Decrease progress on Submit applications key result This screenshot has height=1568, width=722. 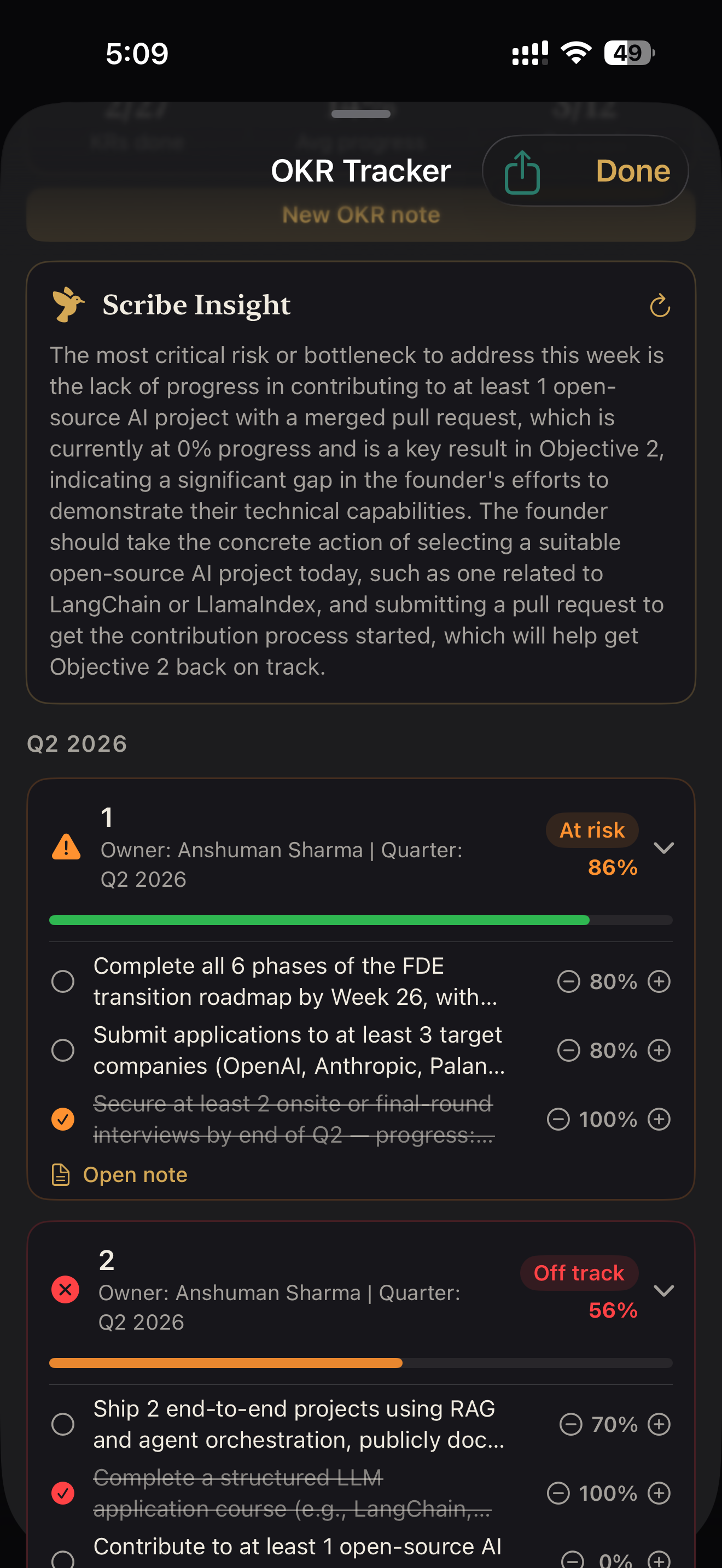(569, 1050)
